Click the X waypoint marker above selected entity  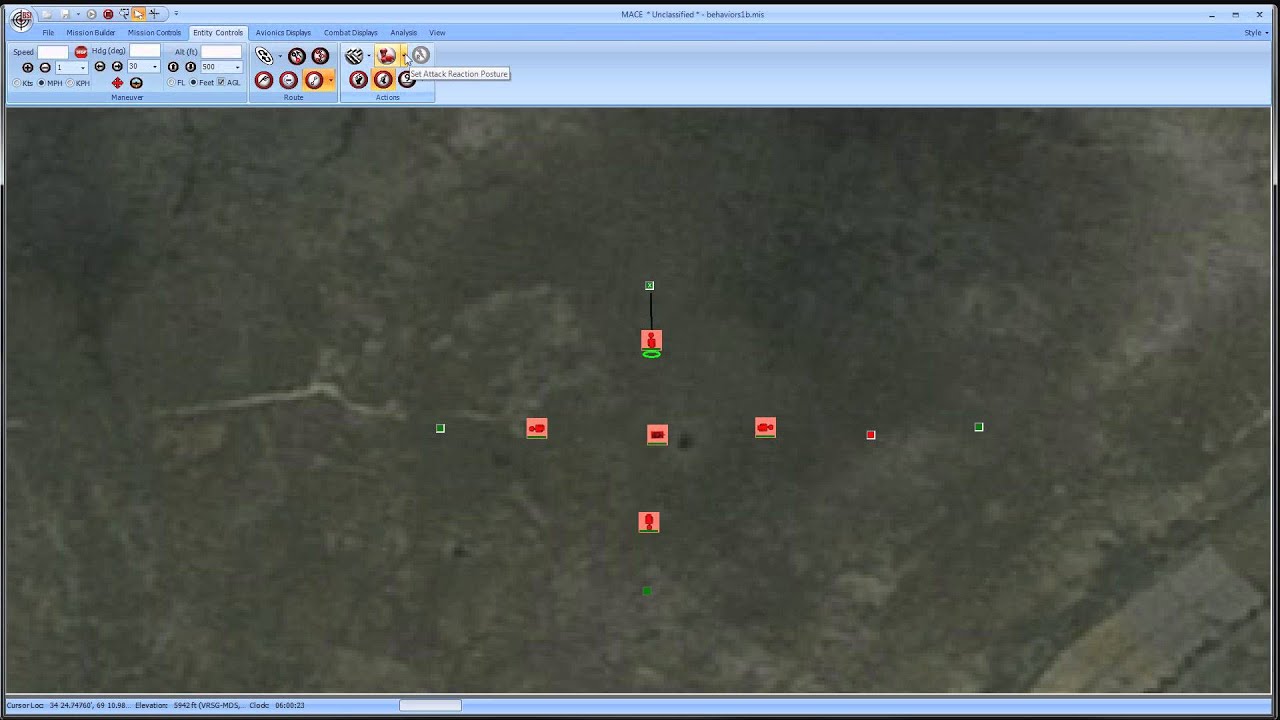point(650,286)
